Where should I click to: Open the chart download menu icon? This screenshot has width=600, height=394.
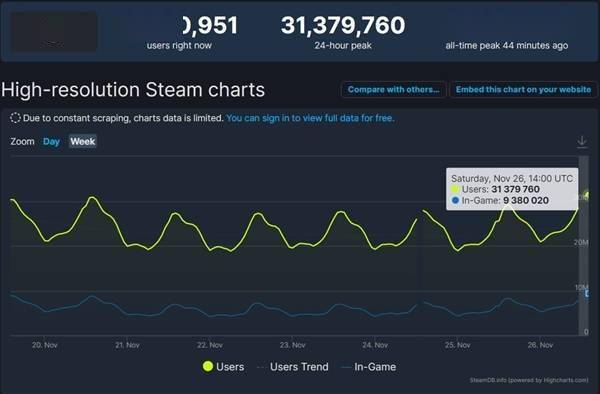582,142
